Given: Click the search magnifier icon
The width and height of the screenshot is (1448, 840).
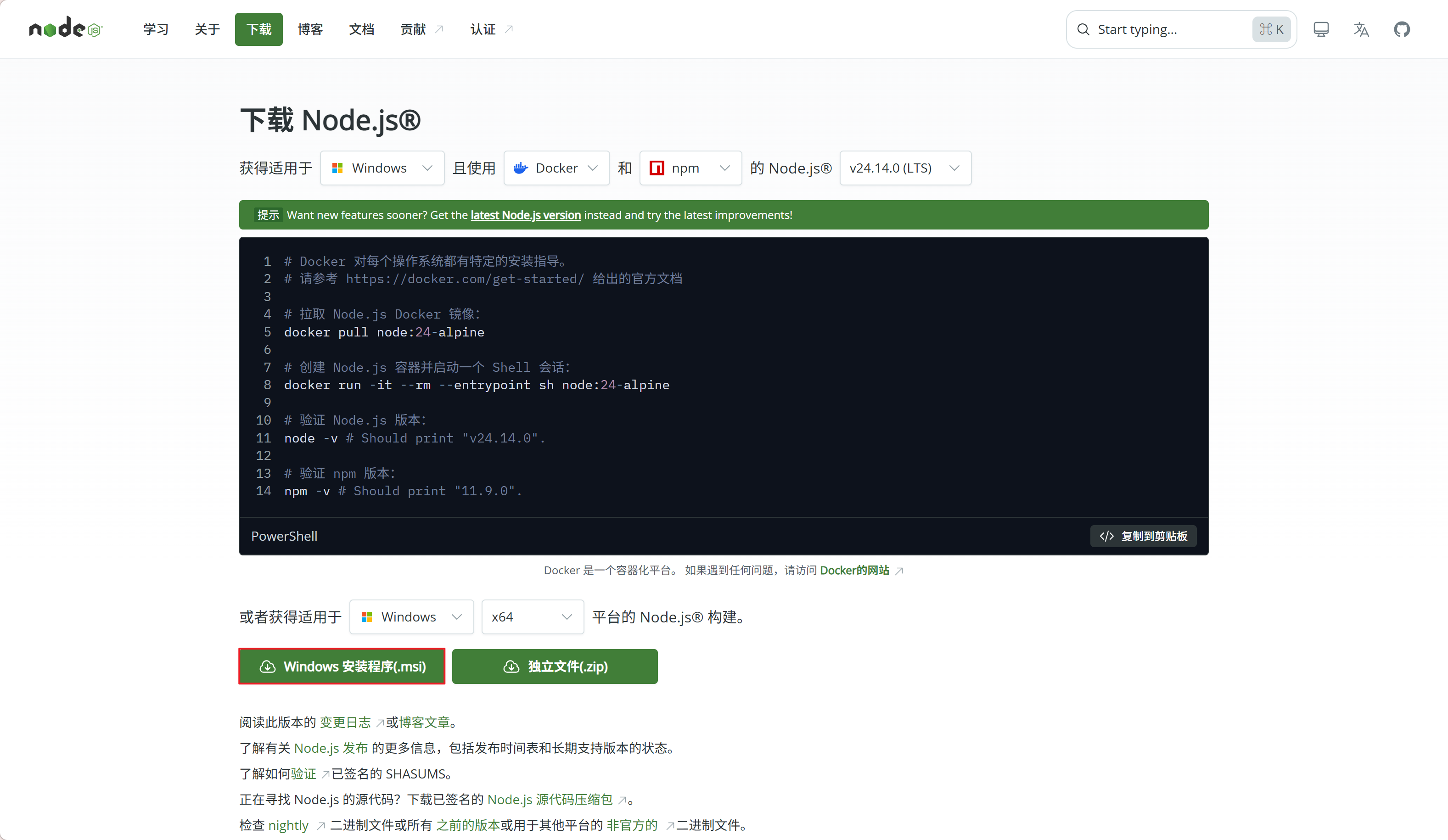Looking at the screenshot, I should [1083, 29].
